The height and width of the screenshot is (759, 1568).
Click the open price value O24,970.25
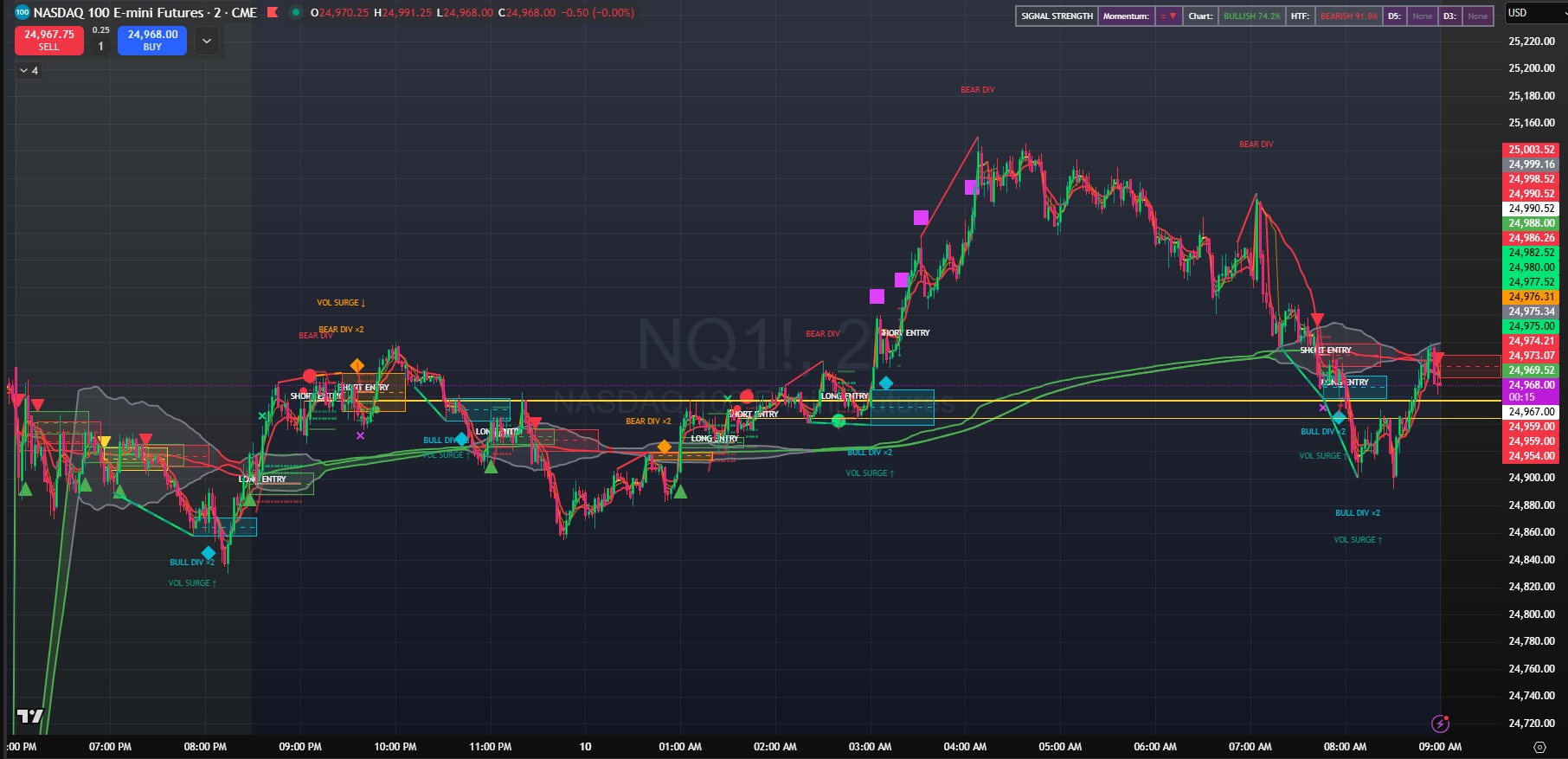[339, 13]
